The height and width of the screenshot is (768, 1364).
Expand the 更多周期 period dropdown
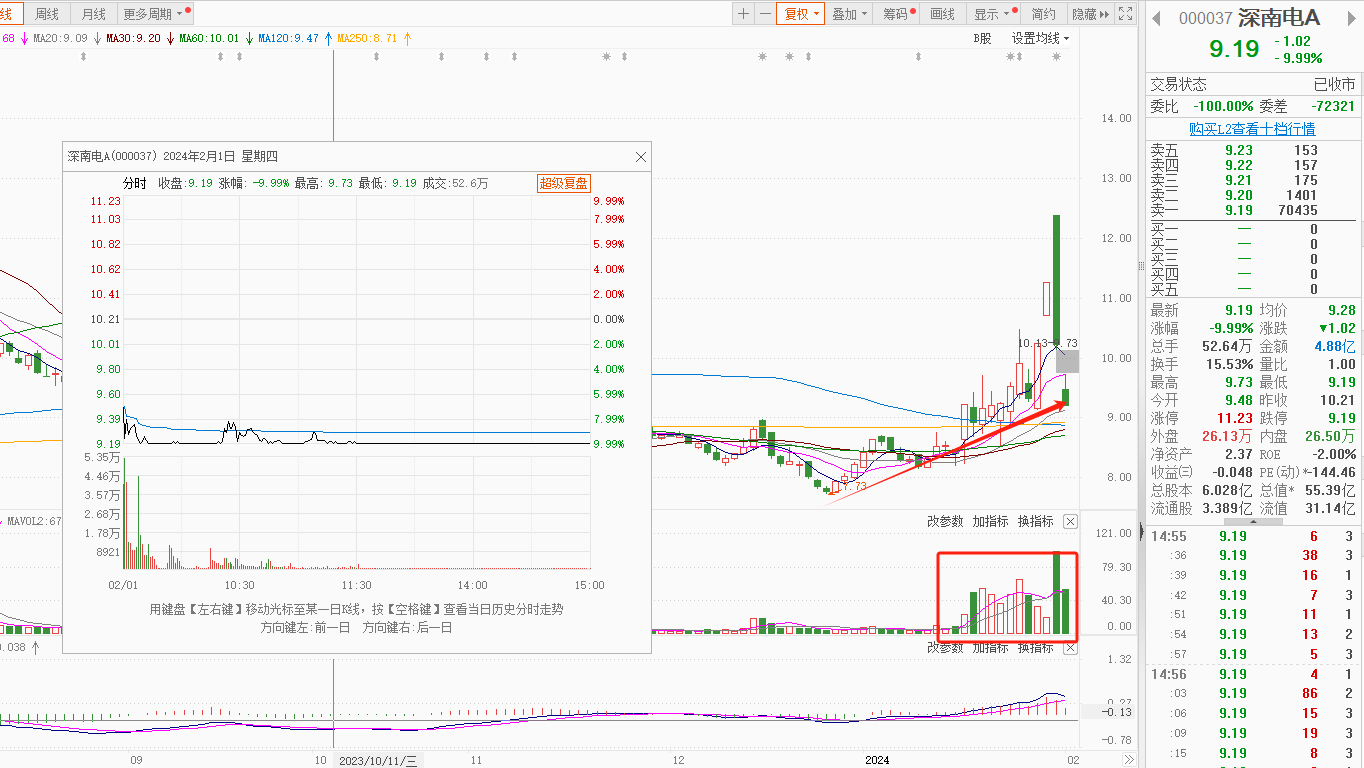(153, 14)
